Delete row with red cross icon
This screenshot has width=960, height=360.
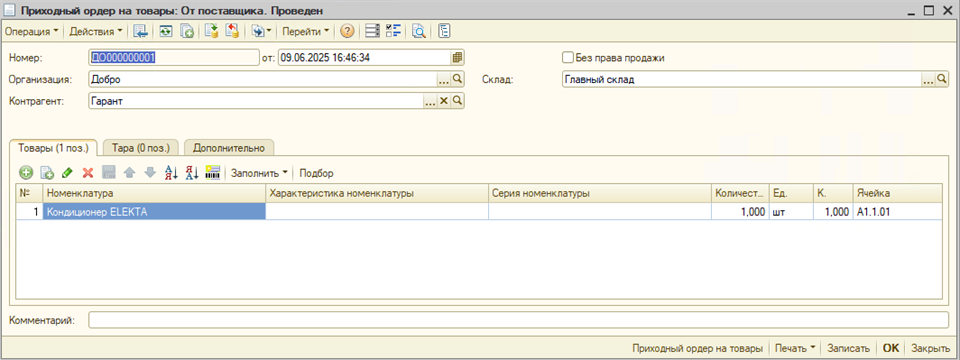88,173
